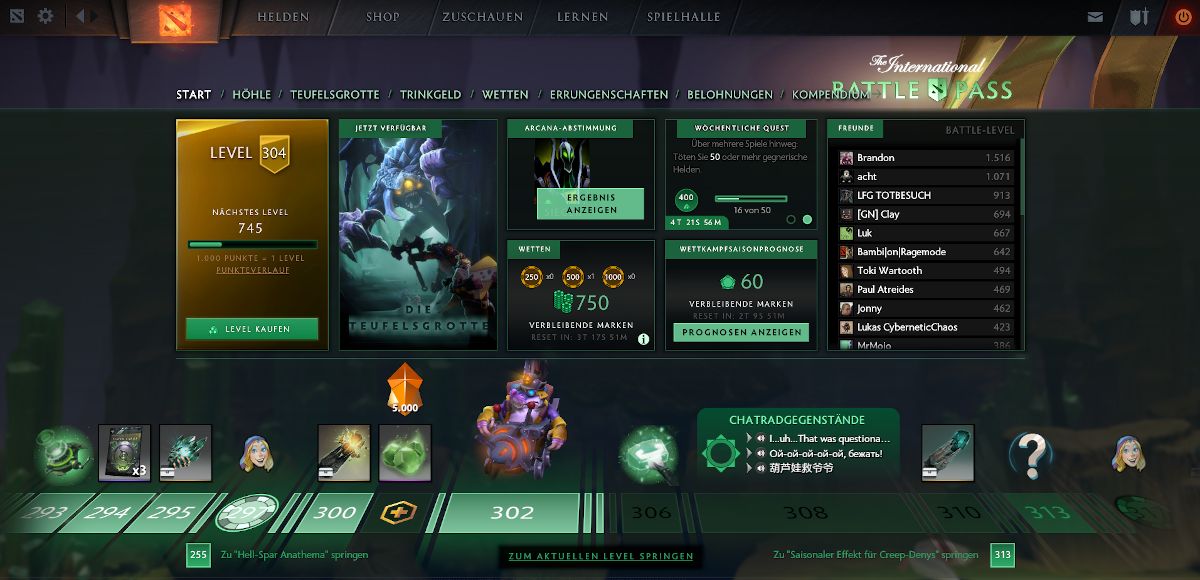1200x580 pixels.
Task: Click the 5.000 orange gem reward
Action: click(405, 388)
